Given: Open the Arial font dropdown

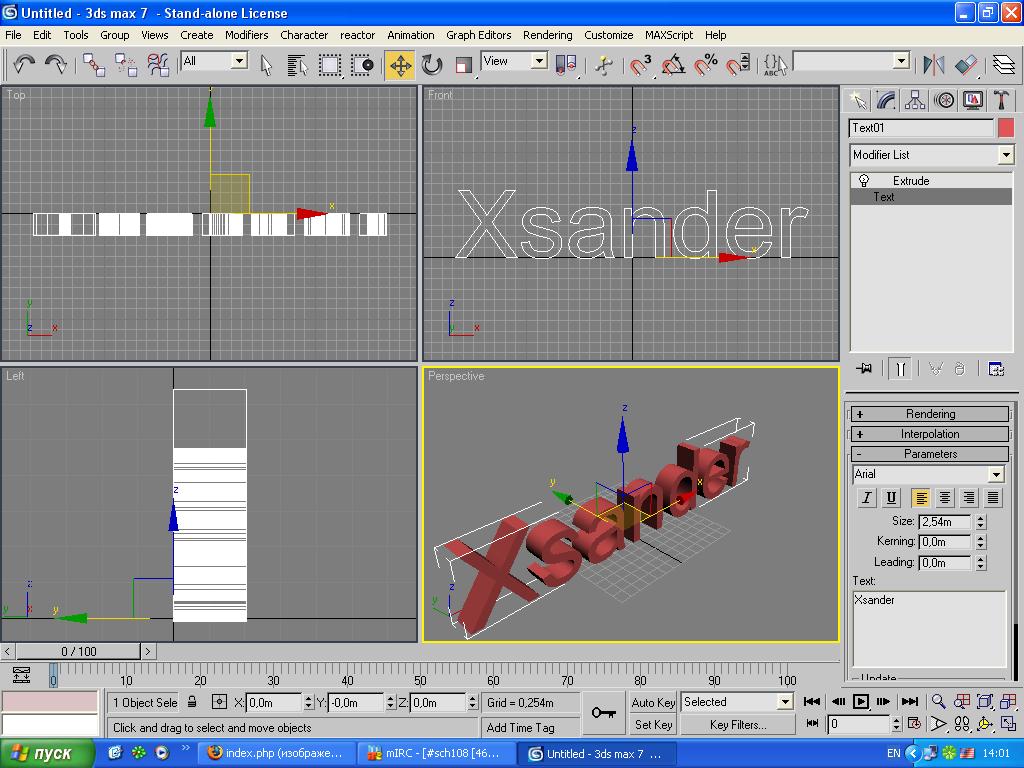Looking at the screenshot, I should tap(996, 474).
